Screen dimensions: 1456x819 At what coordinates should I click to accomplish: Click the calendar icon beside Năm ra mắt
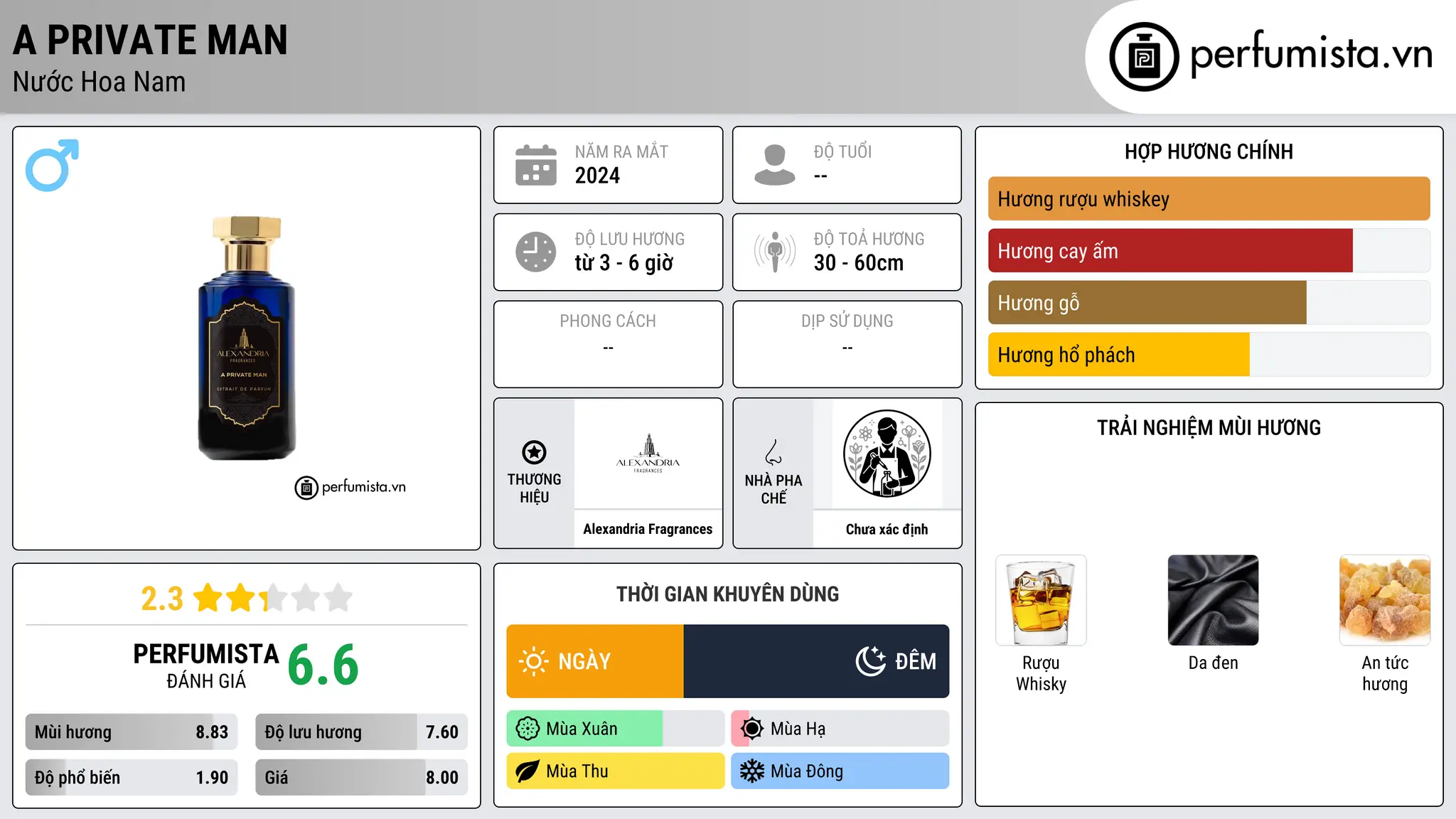536,165
